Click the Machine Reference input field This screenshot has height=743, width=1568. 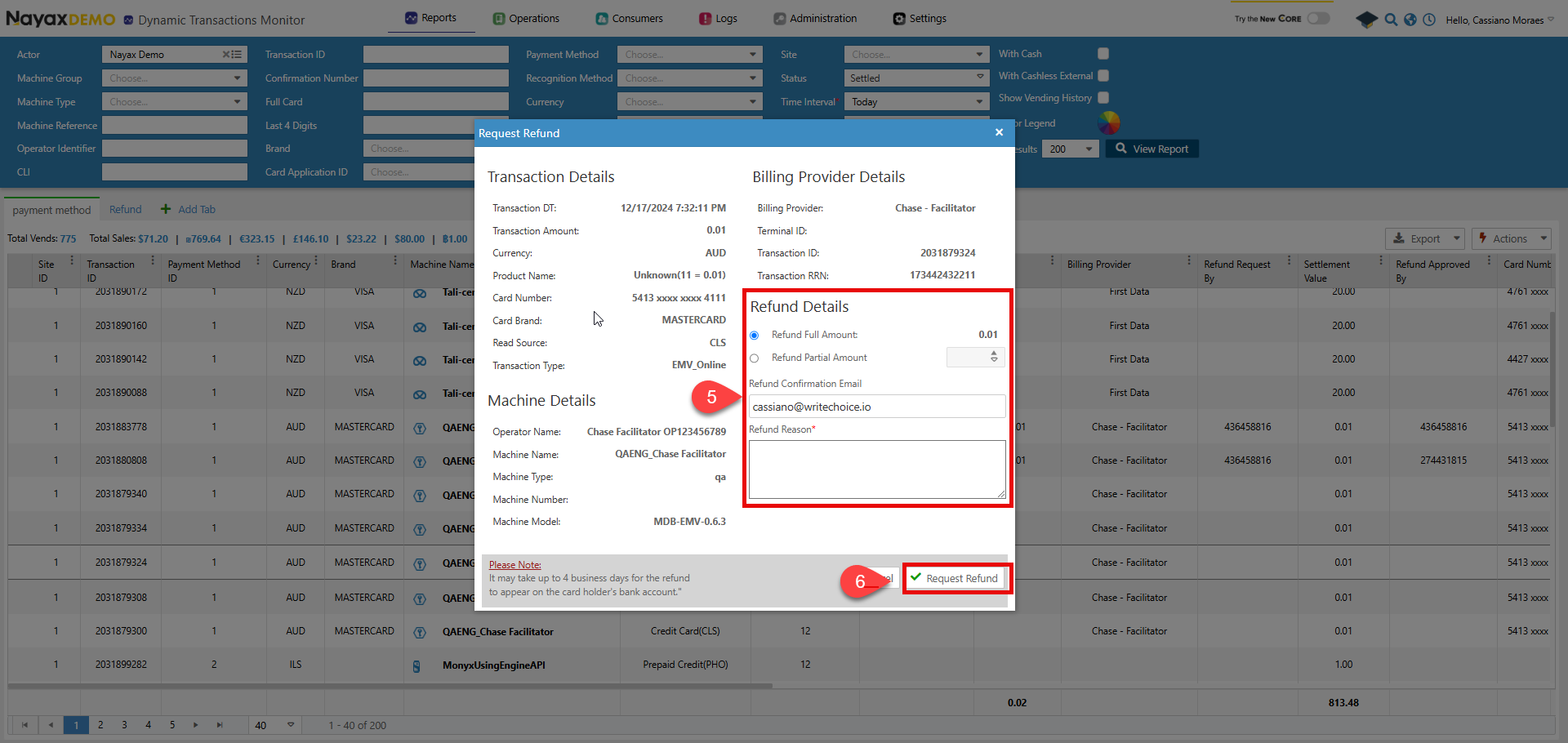pyautogui.click(x=175, y=125)
